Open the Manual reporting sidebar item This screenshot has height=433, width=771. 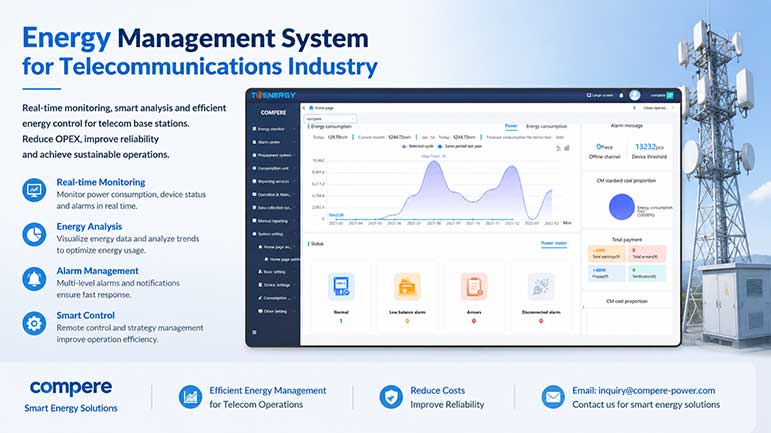(273, 221)
